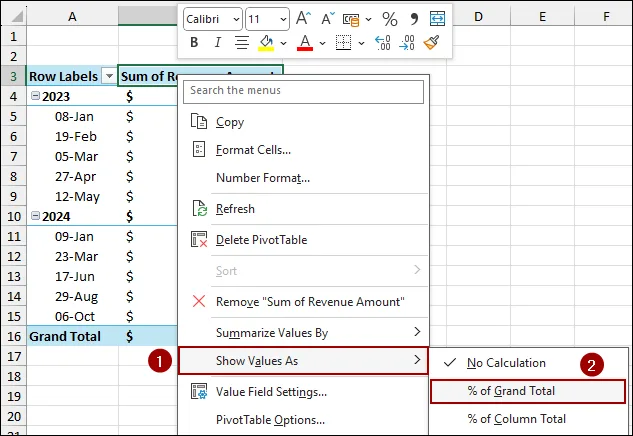
Task: Click the 23-Mar row label
Action: tap(76, 257)
